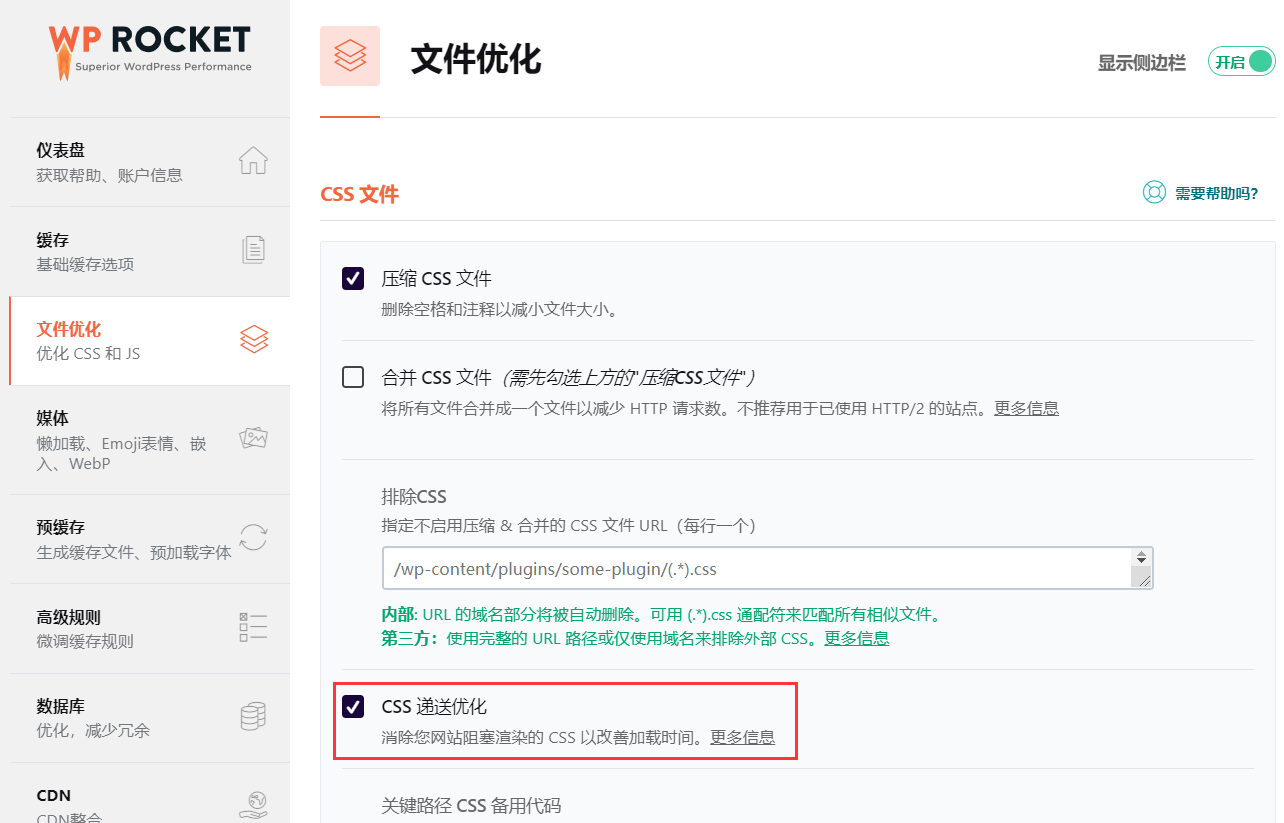Click the database cylinder icon
Image resolution: width=1284 pixels, height=823 pixels.
[254, 716]
